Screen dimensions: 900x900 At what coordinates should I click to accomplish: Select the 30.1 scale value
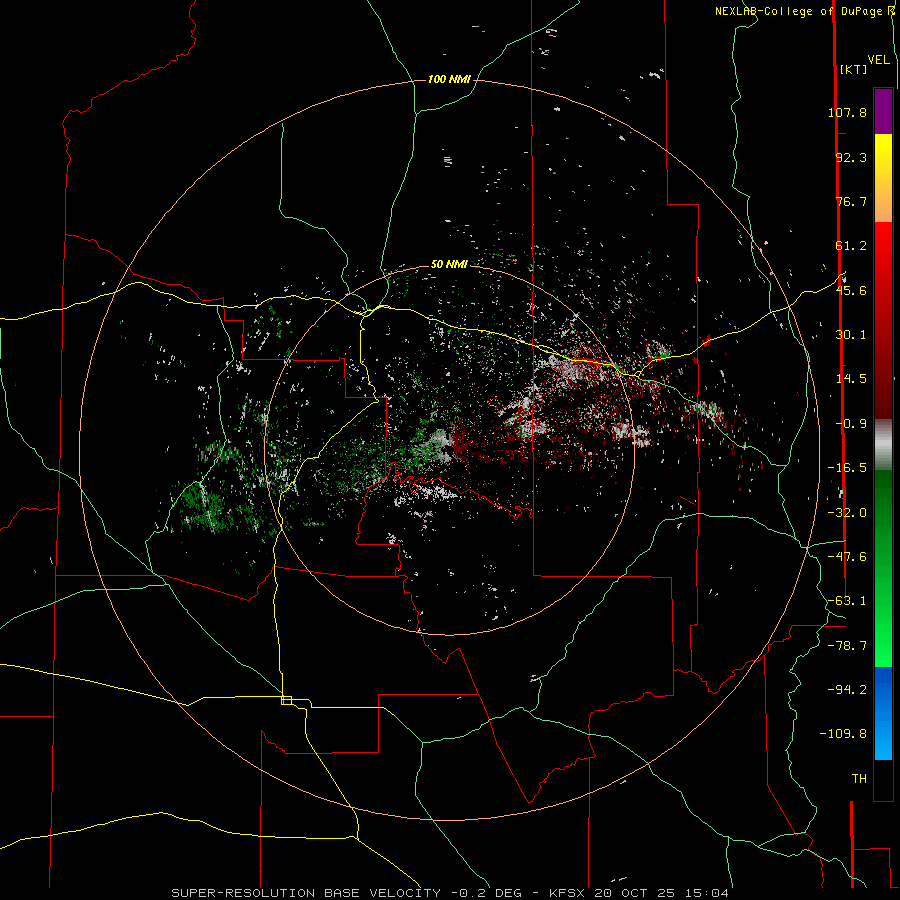click(x=851, y=335)
